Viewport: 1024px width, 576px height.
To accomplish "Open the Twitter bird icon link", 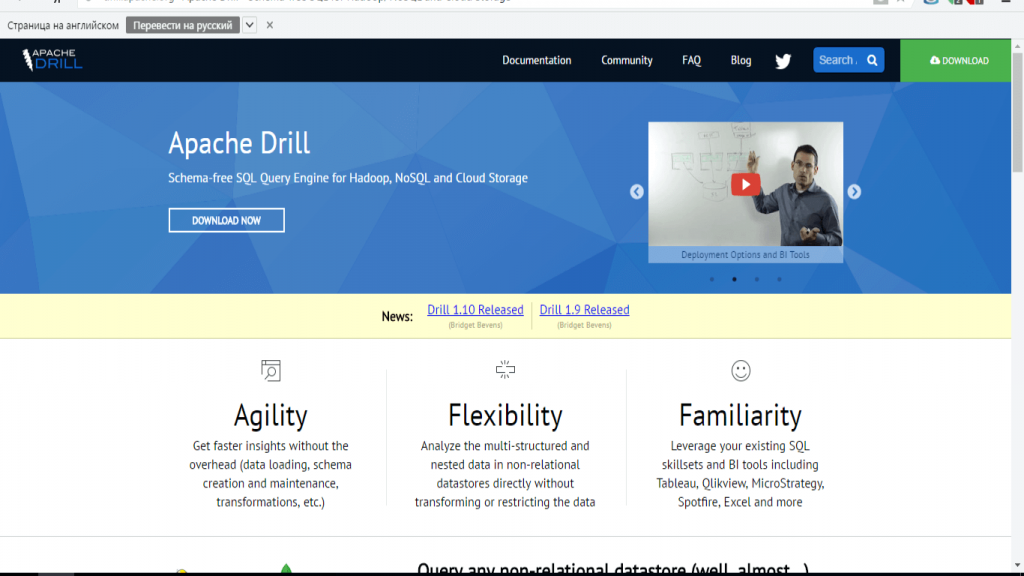I will 783,61.
